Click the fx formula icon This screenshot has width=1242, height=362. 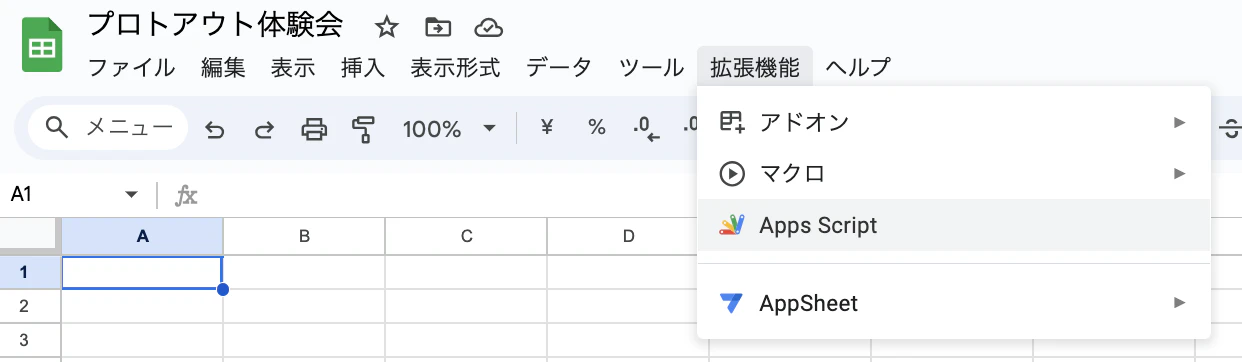[x=186, y=195]
